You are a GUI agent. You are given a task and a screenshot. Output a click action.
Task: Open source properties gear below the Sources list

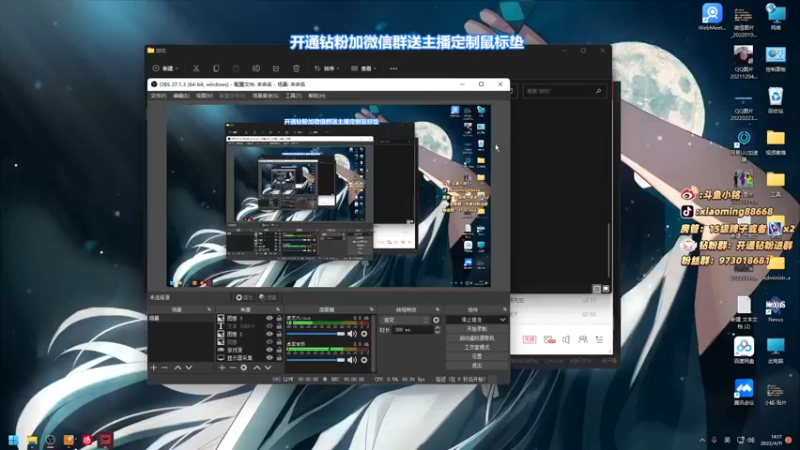tap(244, 367)
